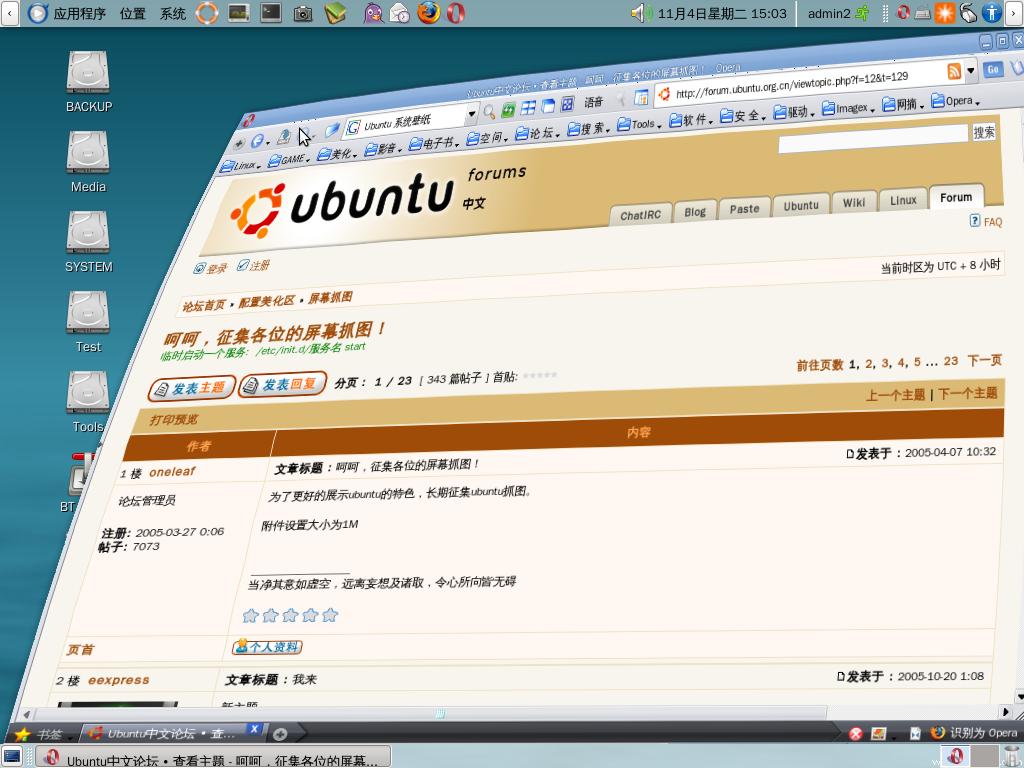
Task: Launch Pidgin messenger from the panel
Action: tap(373, 13)
